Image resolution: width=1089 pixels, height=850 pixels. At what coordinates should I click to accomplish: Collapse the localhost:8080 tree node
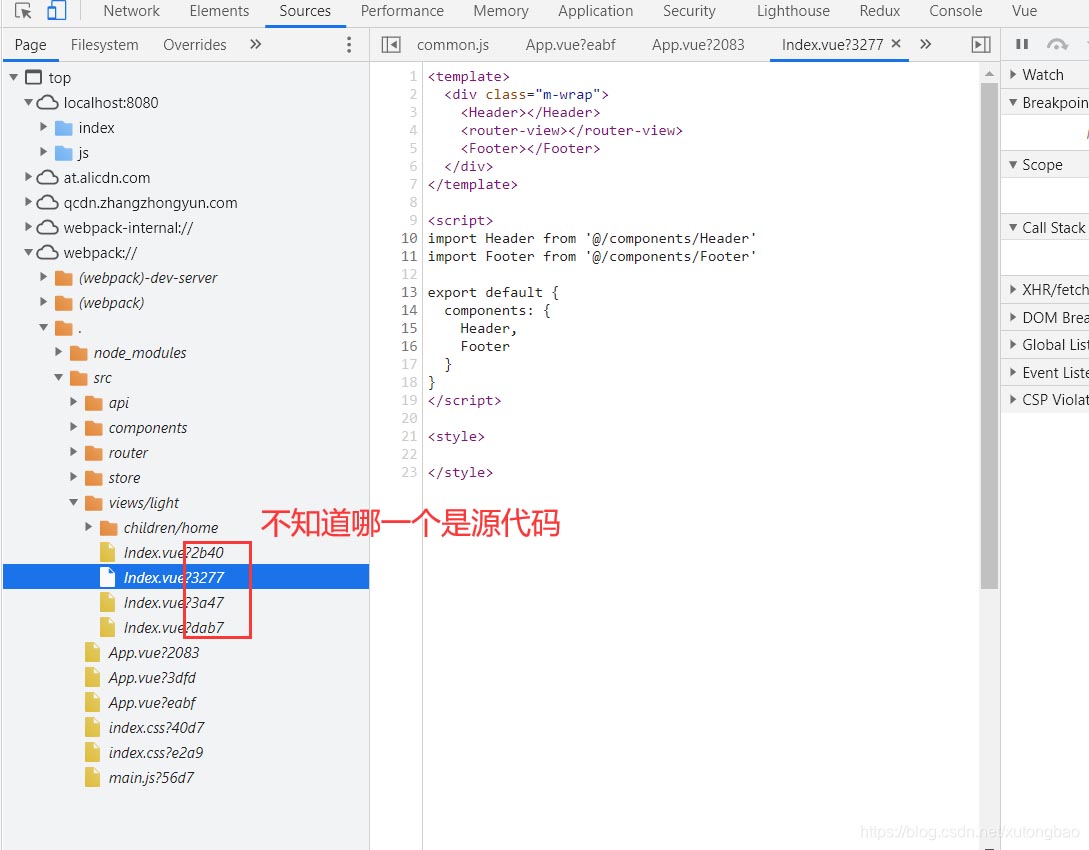28,102
